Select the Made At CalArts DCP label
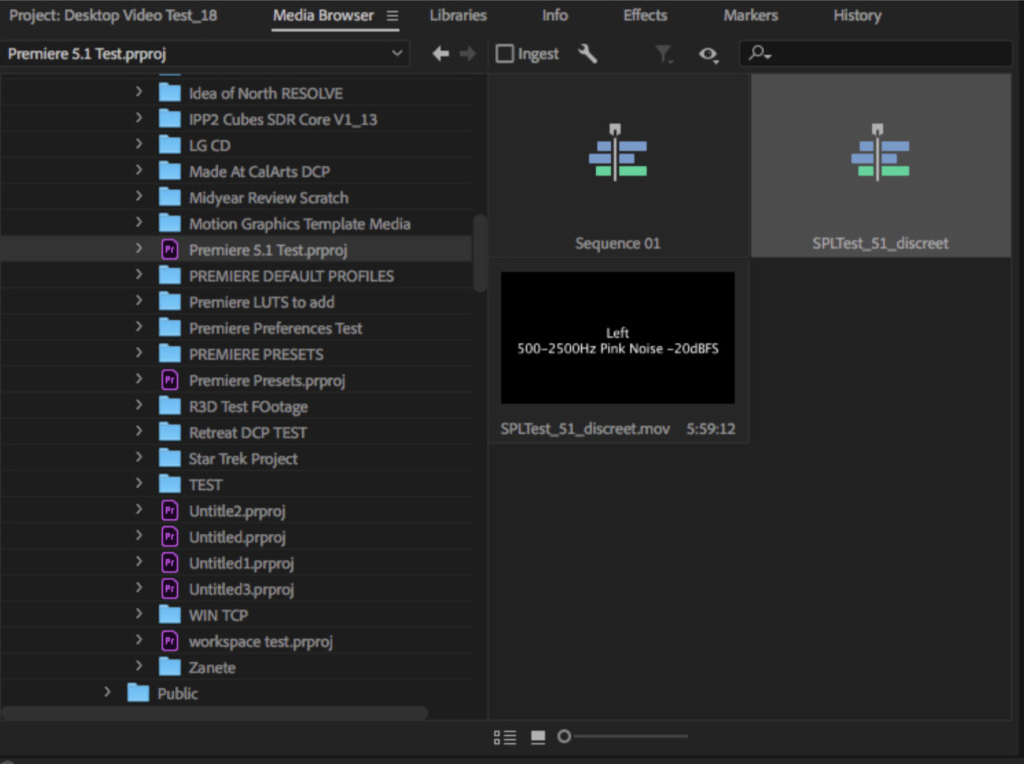1024x764 pixels. tap(259, 172)
